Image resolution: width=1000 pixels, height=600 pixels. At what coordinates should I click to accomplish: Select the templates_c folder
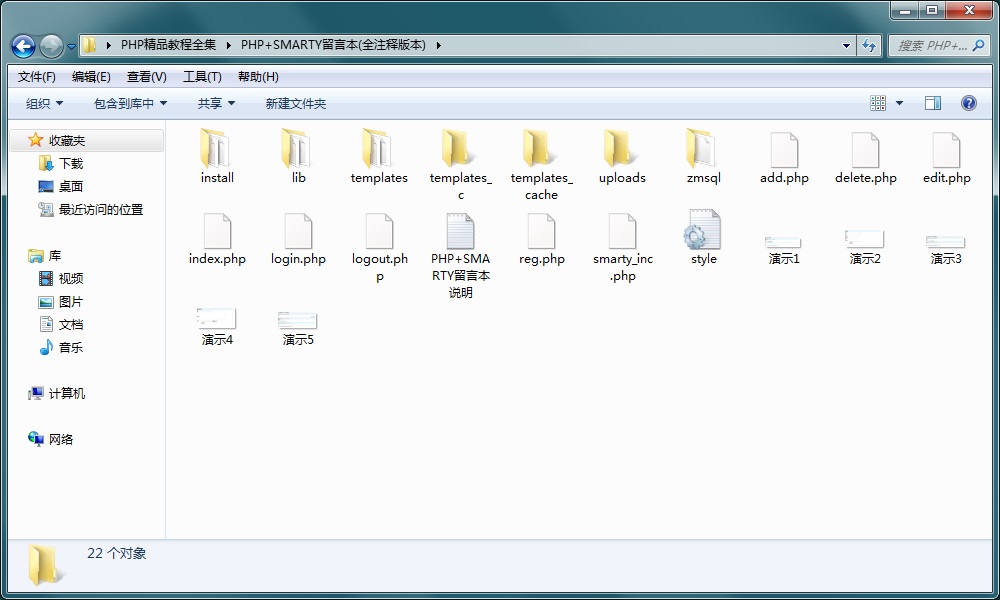point(460,165)
